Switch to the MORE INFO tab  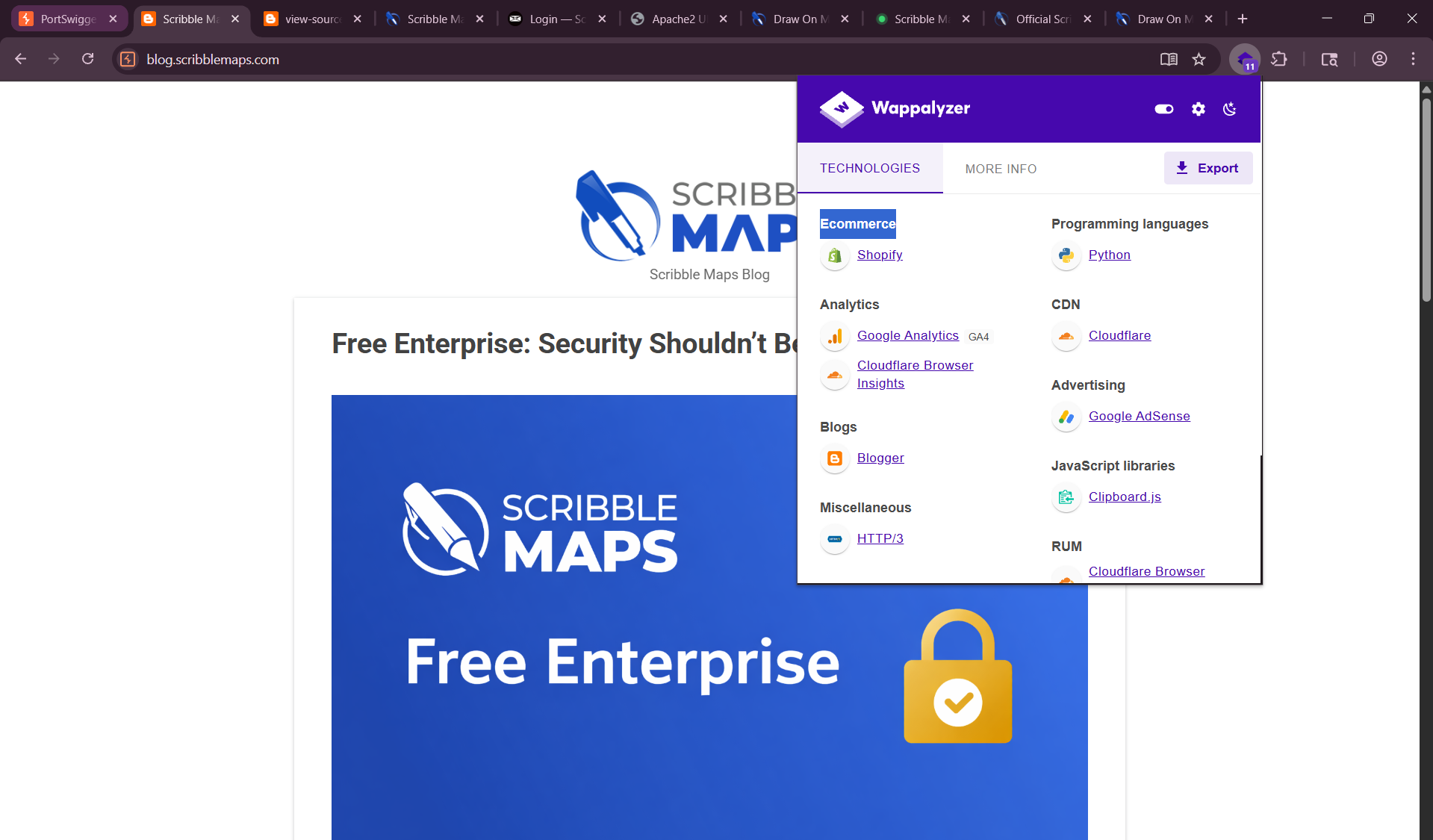1001,169
